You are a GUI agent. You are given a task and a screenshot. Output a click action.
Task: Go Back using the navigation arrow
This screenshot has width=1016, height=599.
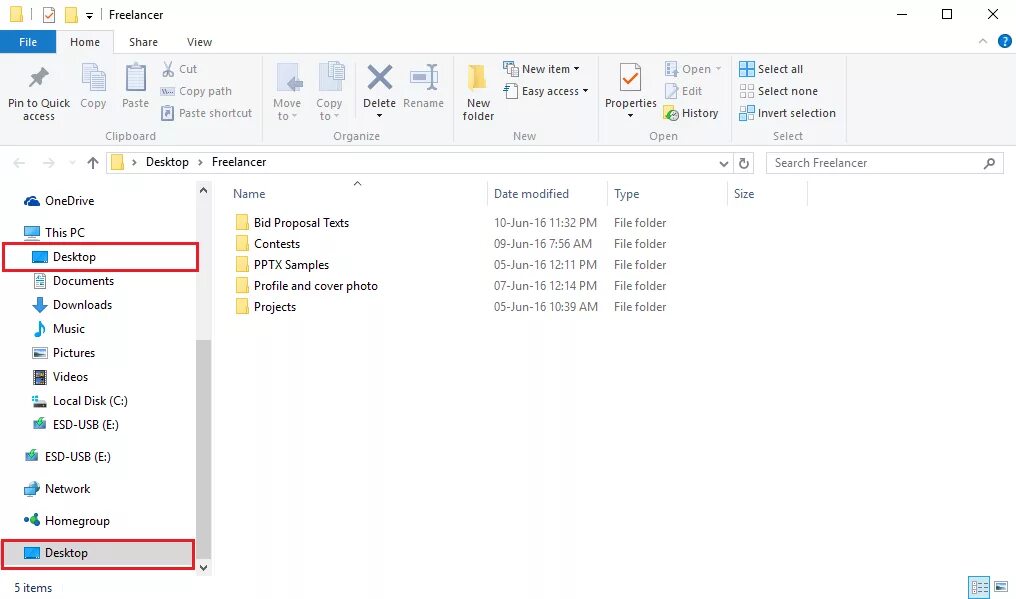coord(19,163)
